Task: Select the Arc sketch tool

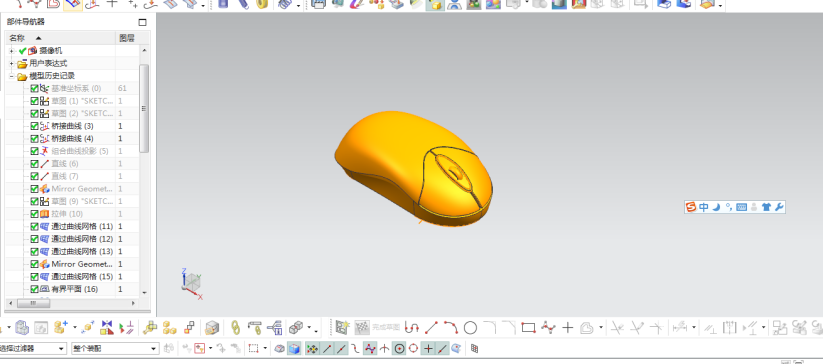Action: pos(451,328)
